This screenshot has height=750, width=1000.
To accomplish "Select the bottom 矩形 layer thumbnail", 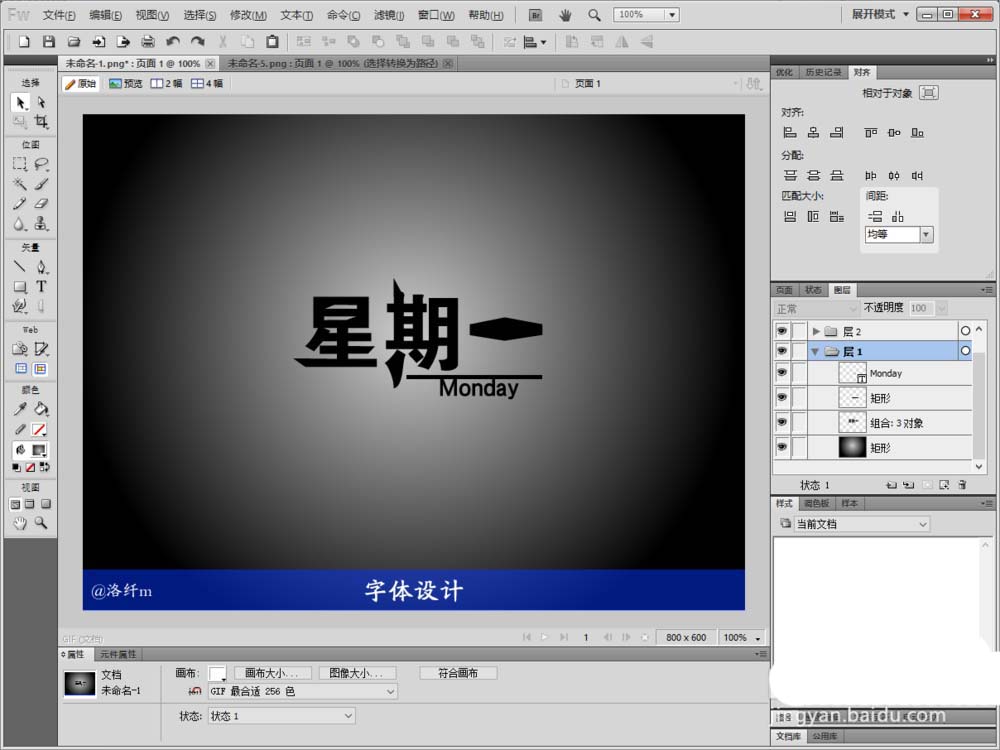I will point(852,447).
